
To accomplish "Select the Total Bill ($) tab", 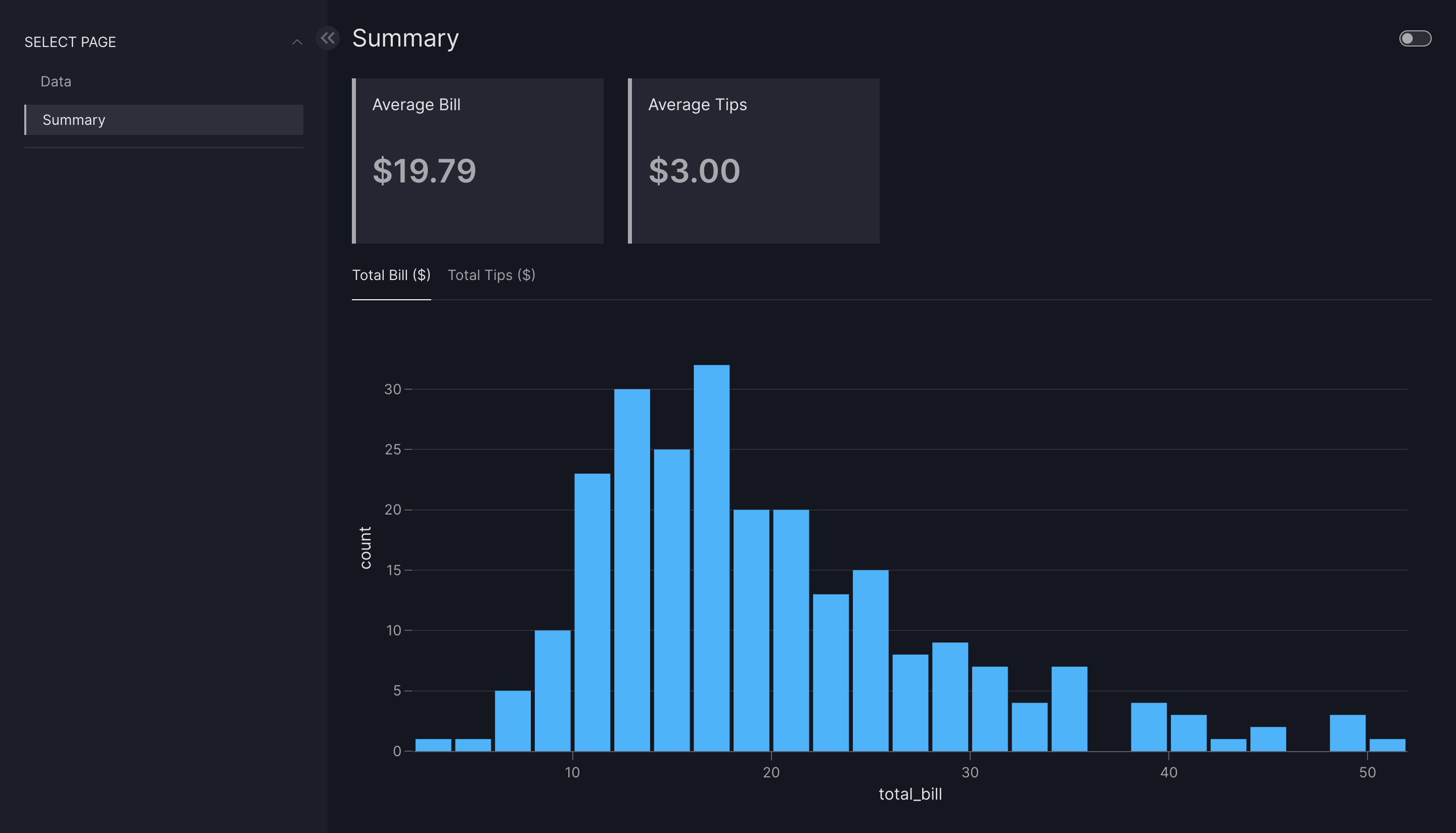I will [391, 275].
